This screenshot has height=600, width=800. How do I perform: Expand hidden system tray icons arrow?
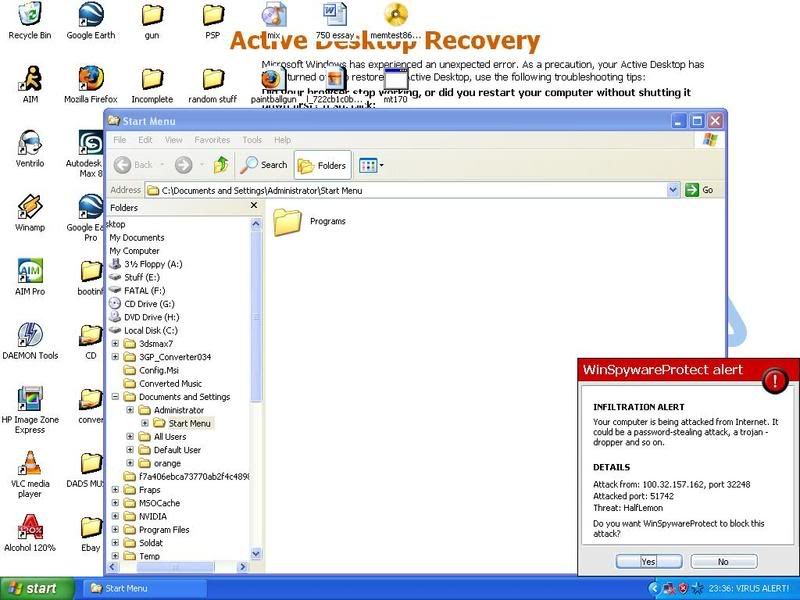tap(655, 588)
